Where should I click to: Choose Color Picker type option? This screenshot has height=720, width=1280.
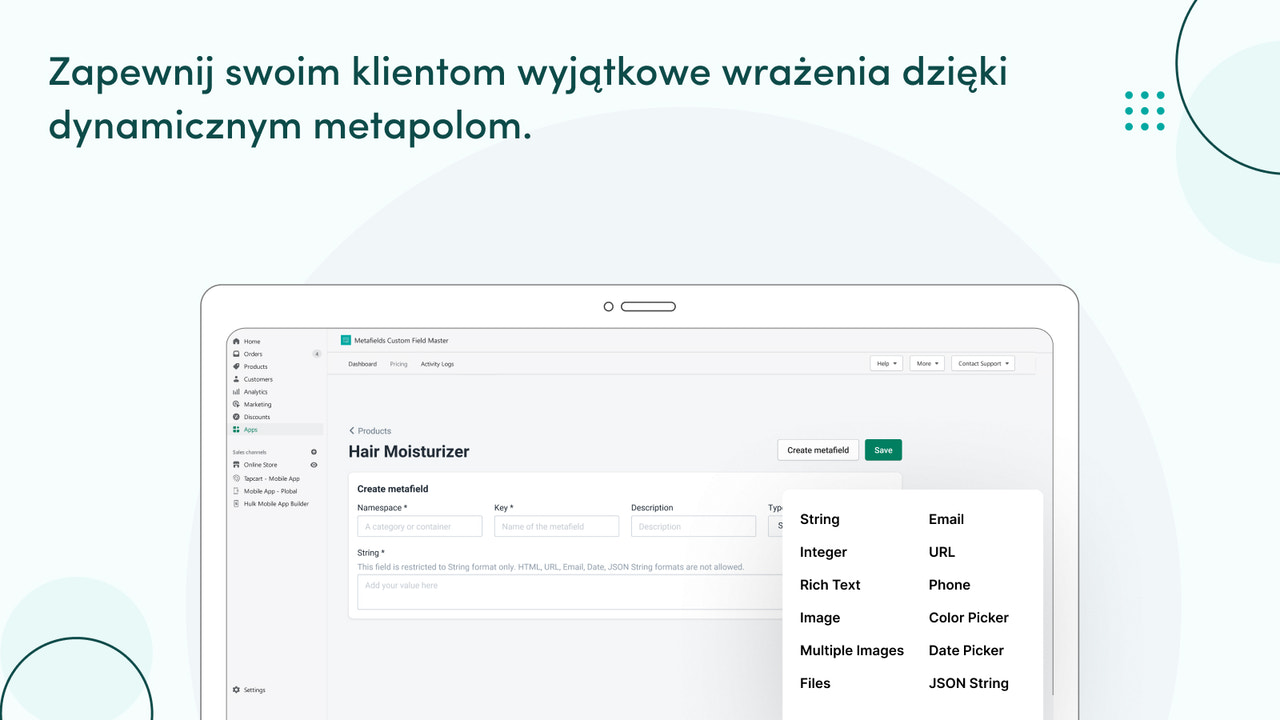click(x=969, y=618)
